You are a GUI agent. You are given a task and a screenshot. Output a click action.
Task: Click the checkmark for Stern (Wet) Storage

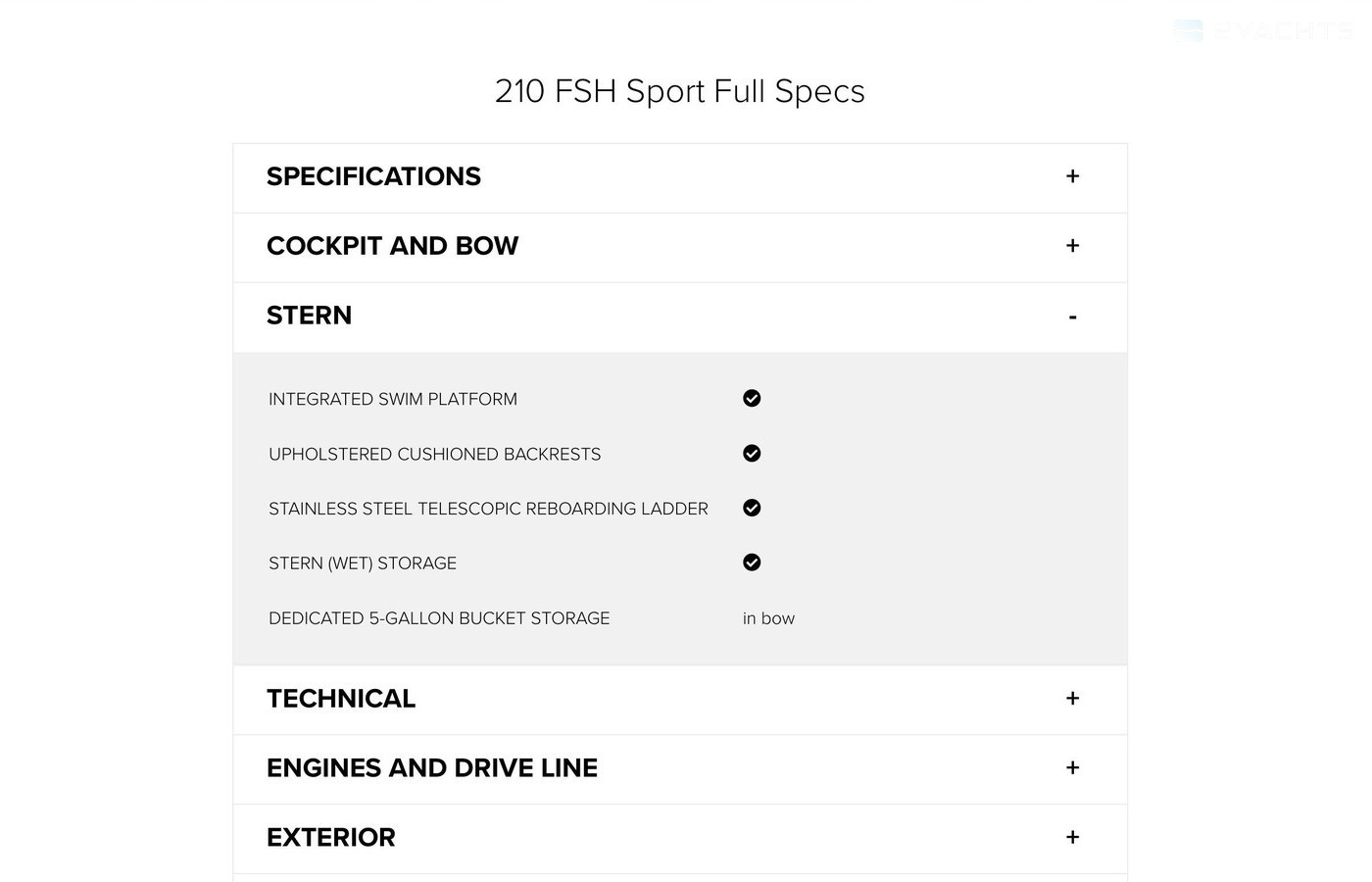[x=752, y=563]
